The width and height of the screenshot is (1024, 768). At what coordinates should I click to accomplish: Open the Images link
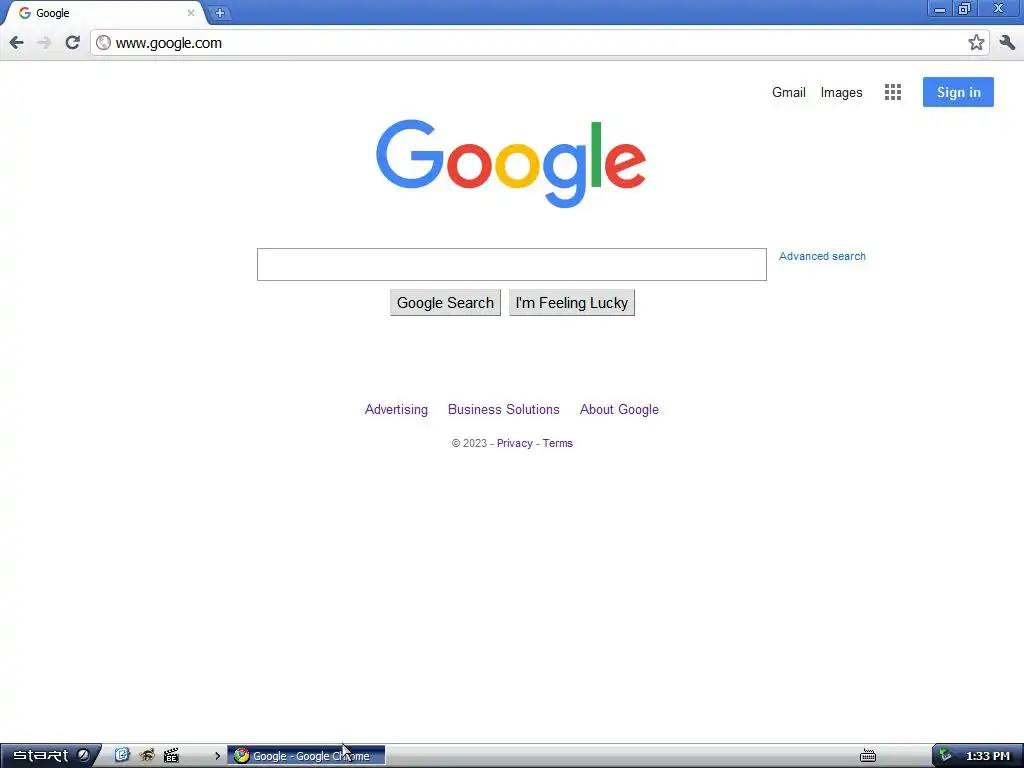pyautogui.click(x=841, y=93)
